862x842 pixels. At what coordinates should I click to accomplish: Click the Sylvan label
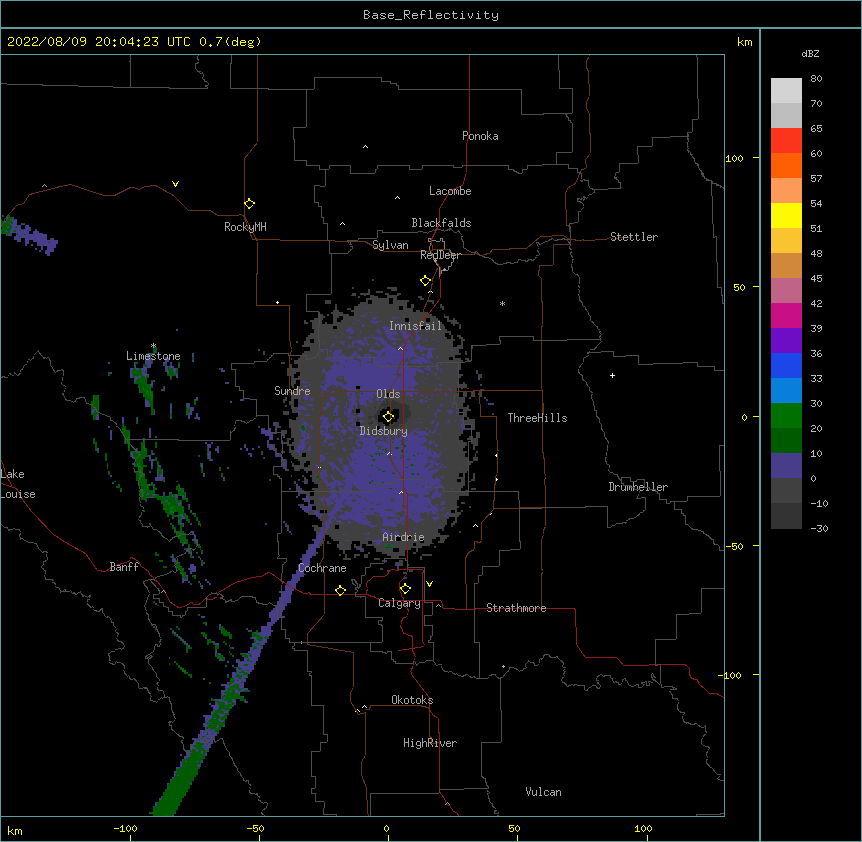pos(390,245)
